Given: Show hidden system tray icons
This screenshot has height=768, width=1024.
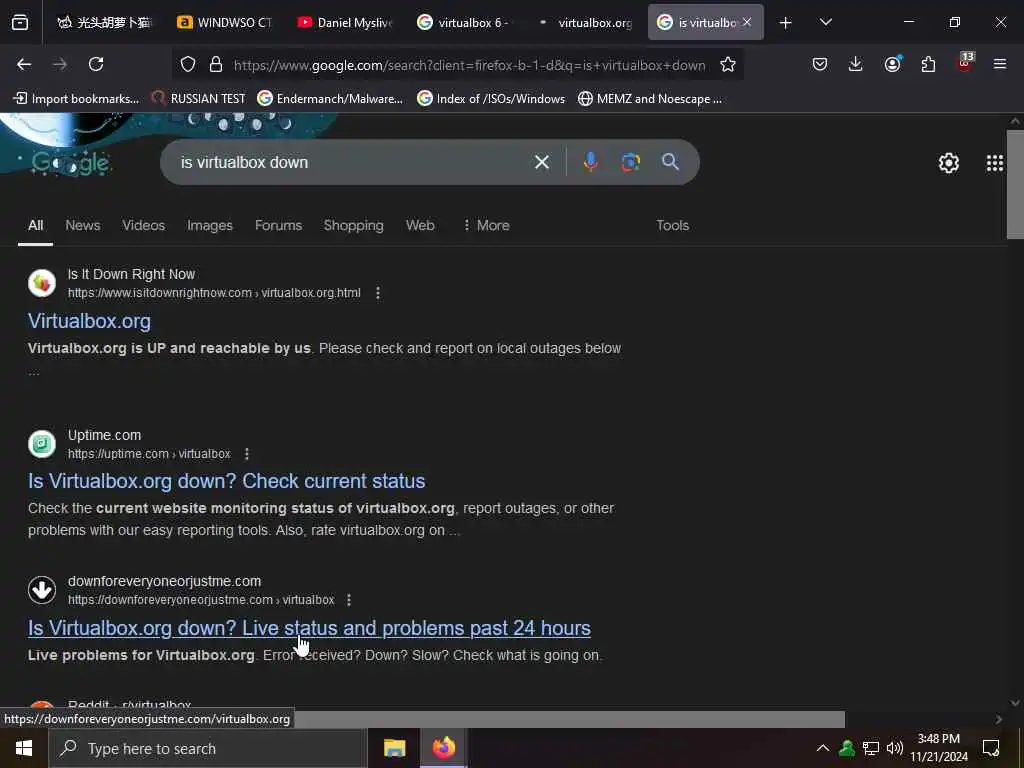Looking at the screenshot, I should [822, 748].
